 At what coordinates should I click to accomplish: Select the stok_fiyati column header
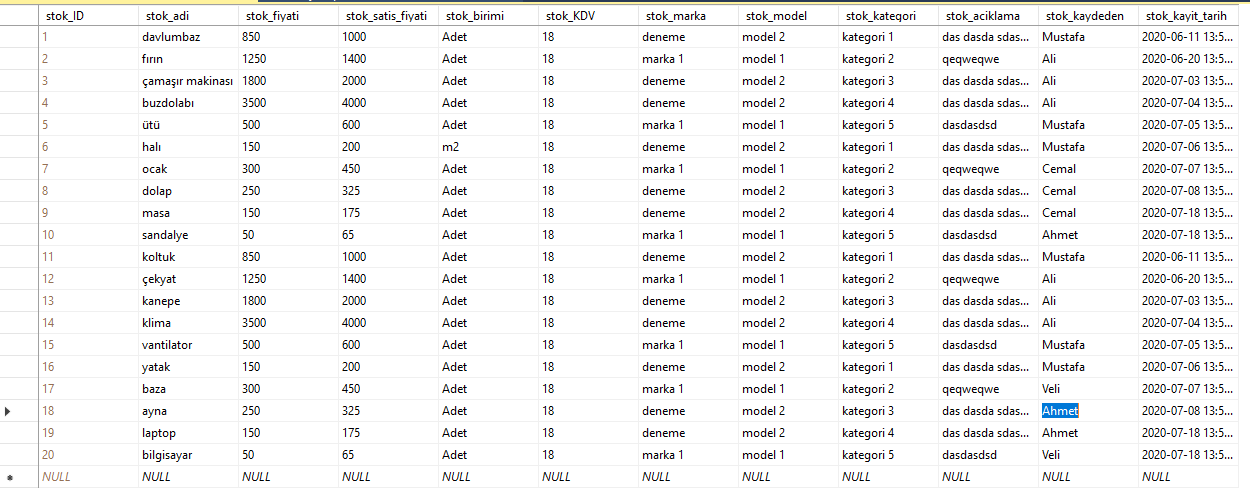(288, 16)
